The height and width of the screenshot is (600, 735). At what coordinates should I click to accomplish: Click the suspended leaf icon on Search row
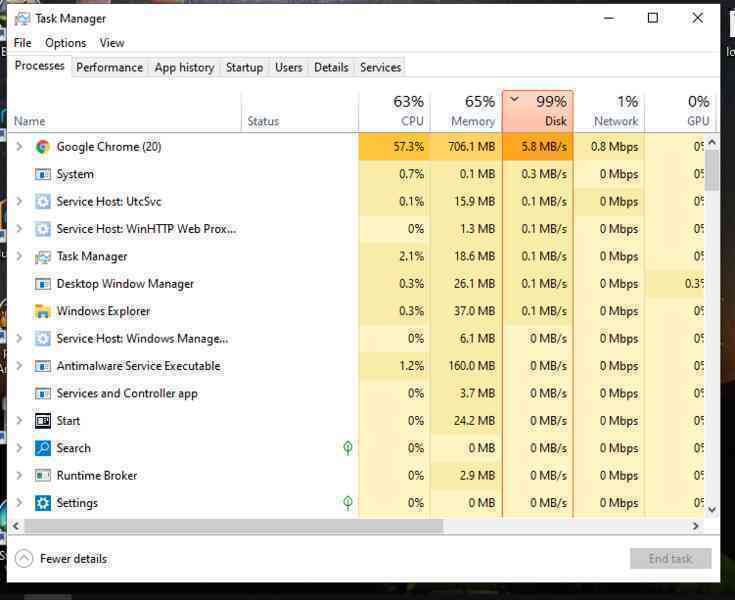pos(348,448)
